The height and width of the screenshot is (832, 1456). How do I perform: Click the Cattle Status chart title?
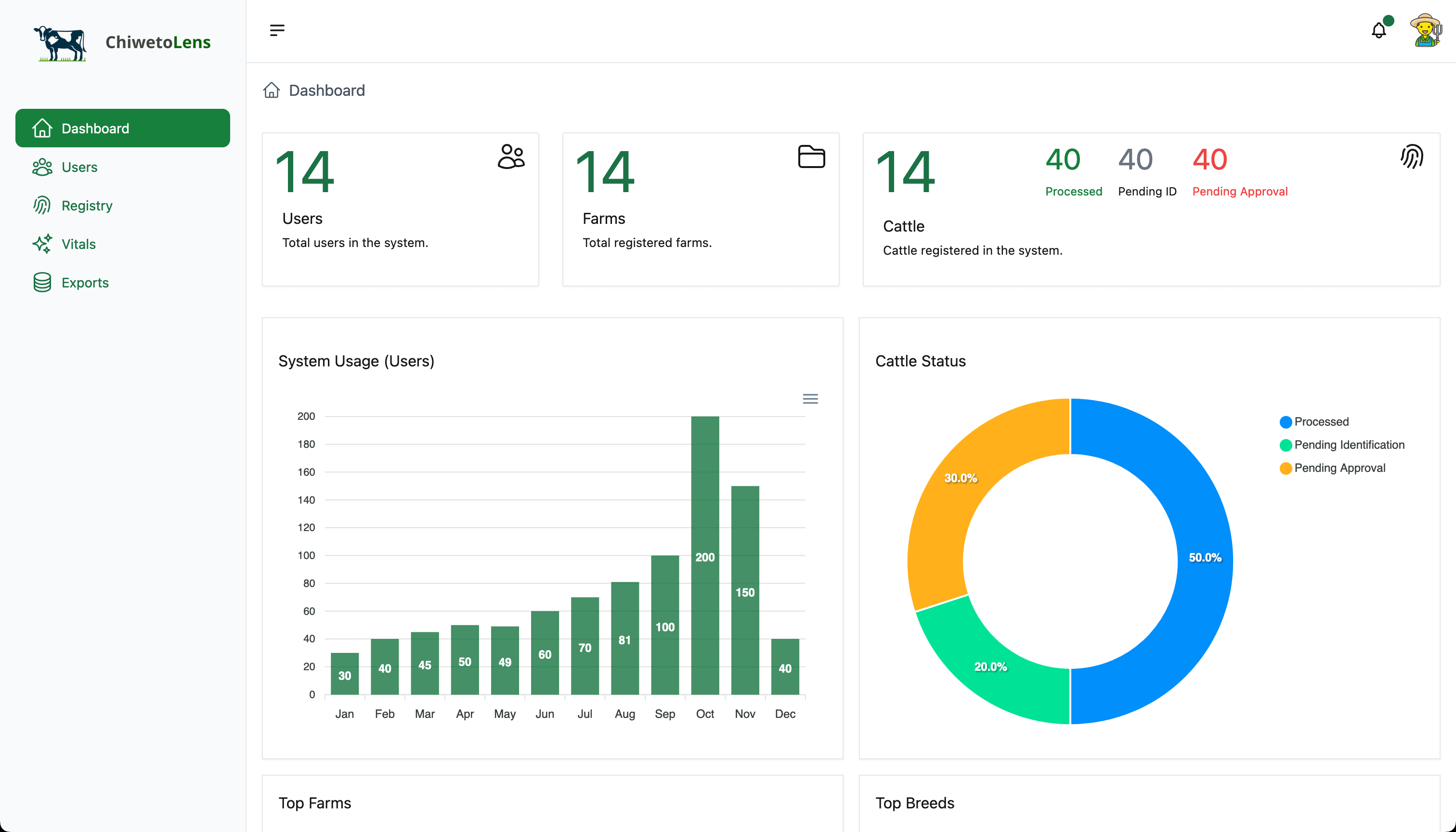click(x=921, y=361)
